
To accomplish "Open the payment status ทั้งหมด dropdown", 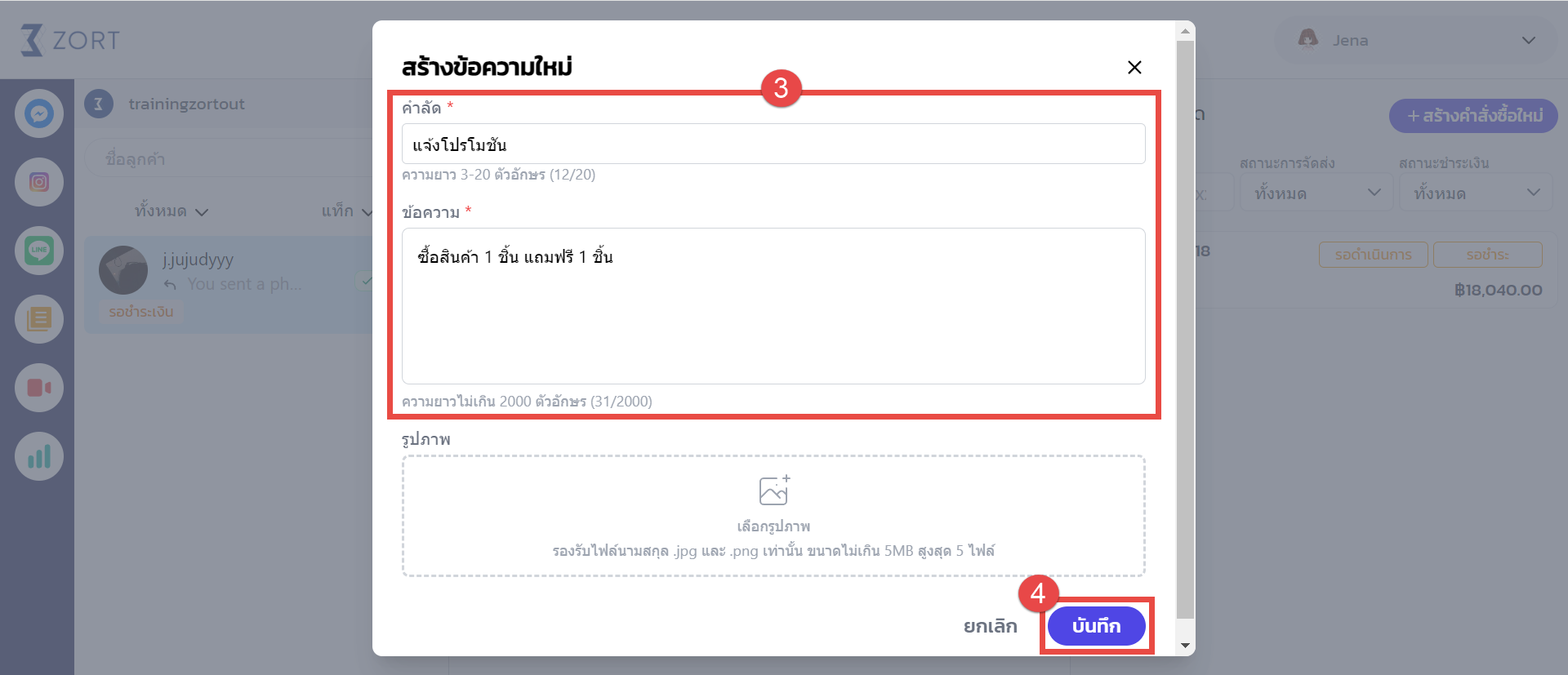I will [x=1476, y=193].
